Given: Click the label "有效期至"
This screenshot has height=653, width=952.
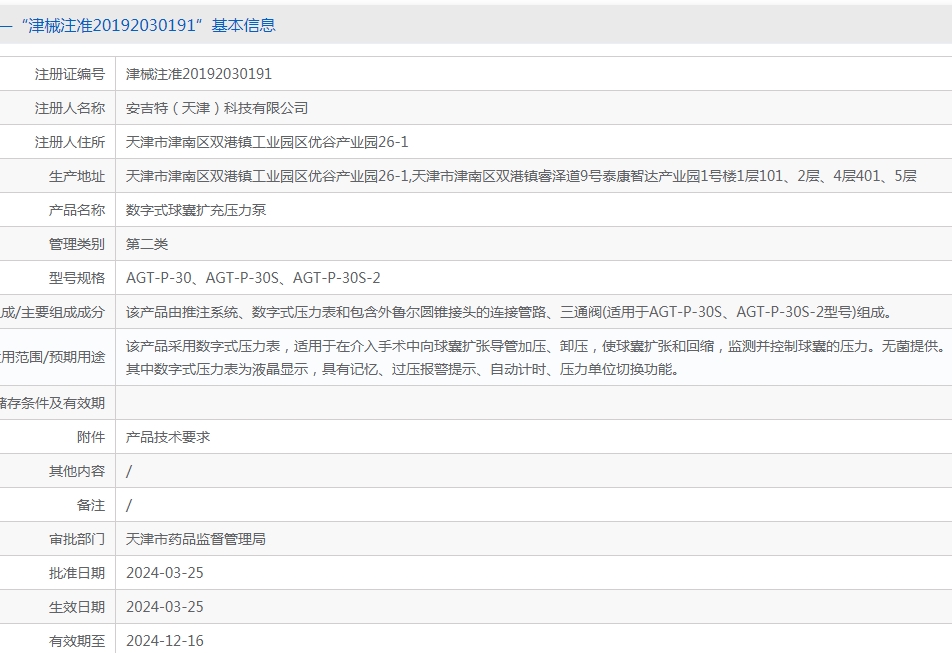Looking at the screenshot, I should click(77, 641).
